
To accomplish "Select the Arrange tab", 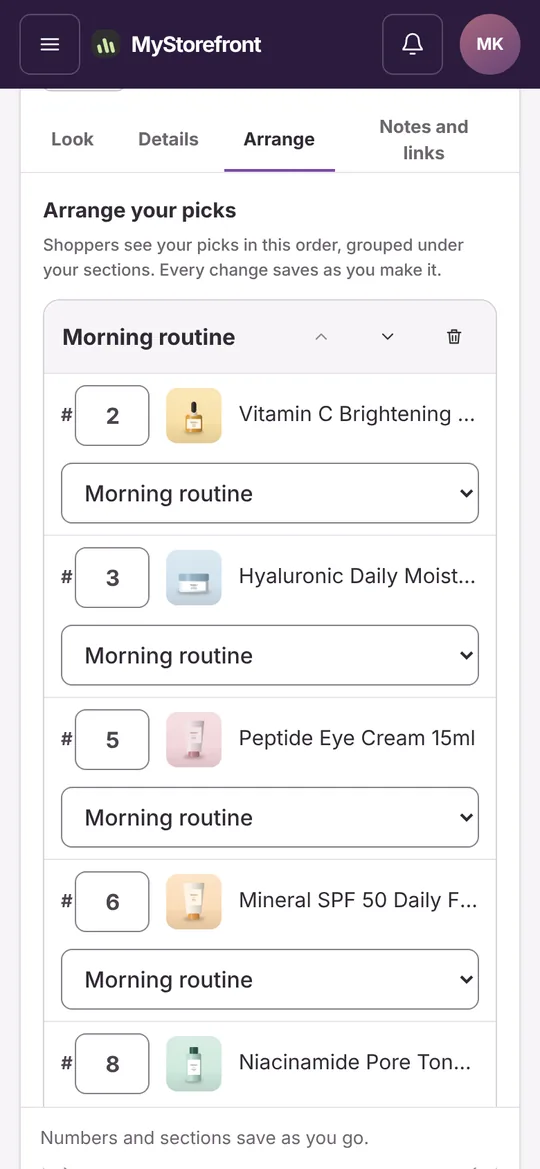I will 279,139.
